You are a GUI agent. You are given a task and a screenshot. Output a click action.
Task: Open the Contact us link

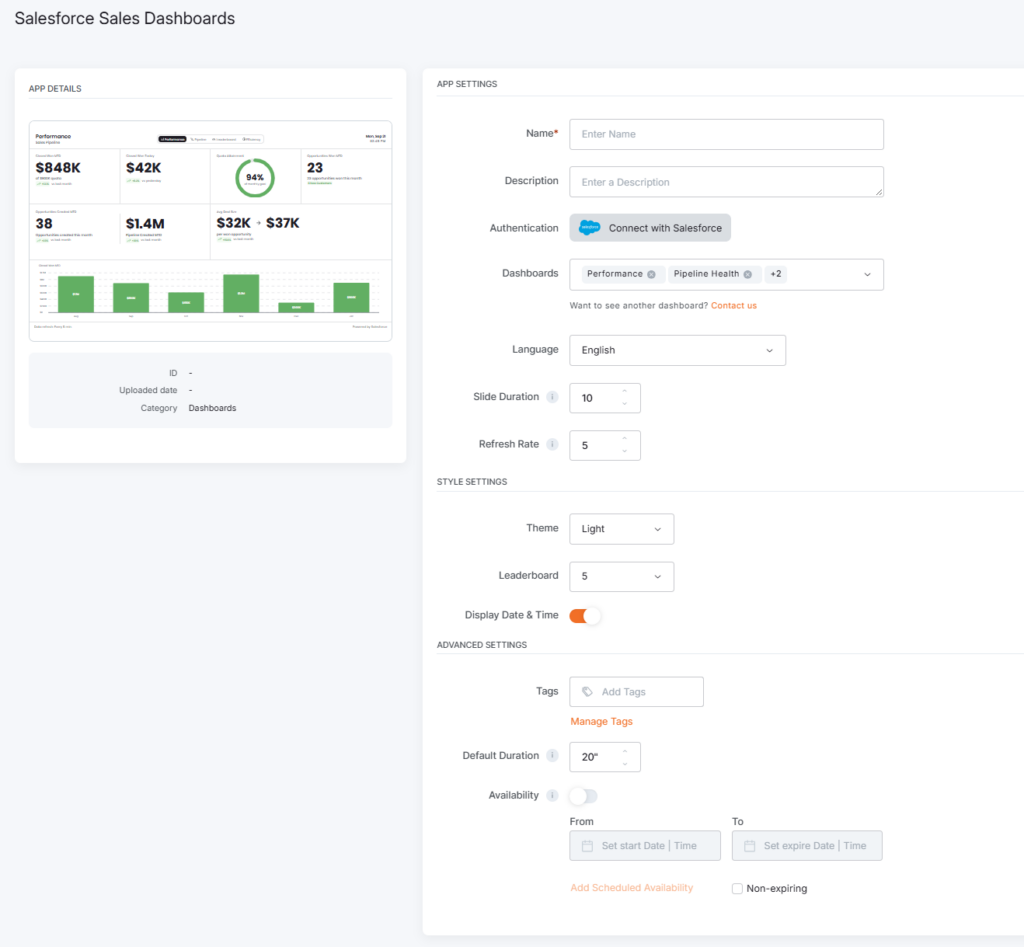pos(733,306)
